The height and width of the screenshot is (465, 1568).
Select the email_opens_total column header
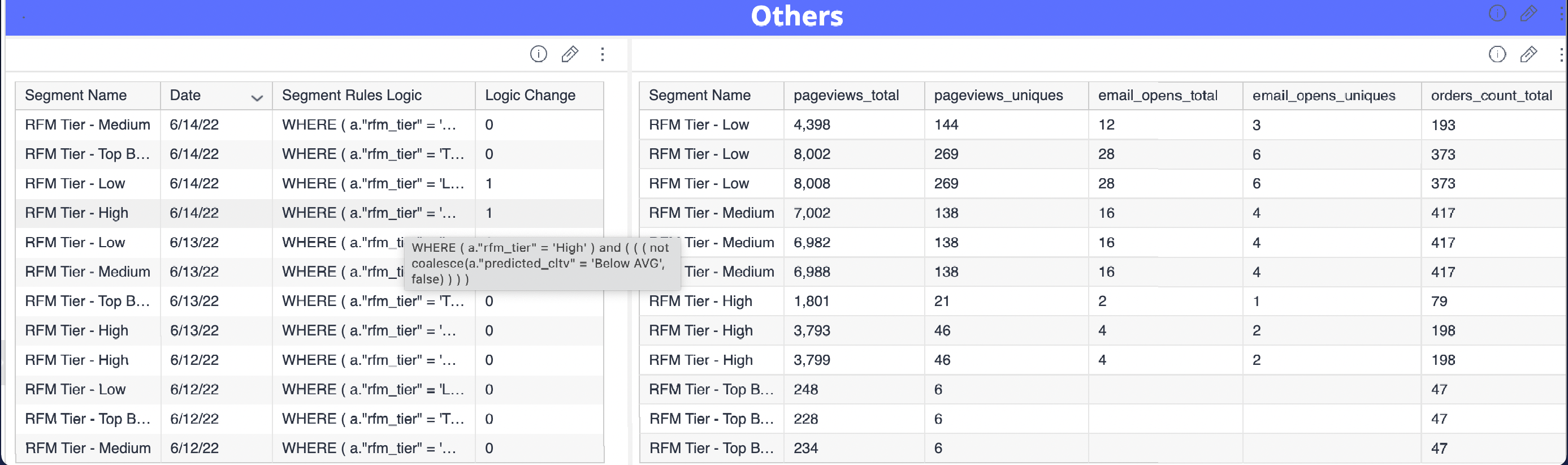pyautogui.click(x=1157, y=96)
